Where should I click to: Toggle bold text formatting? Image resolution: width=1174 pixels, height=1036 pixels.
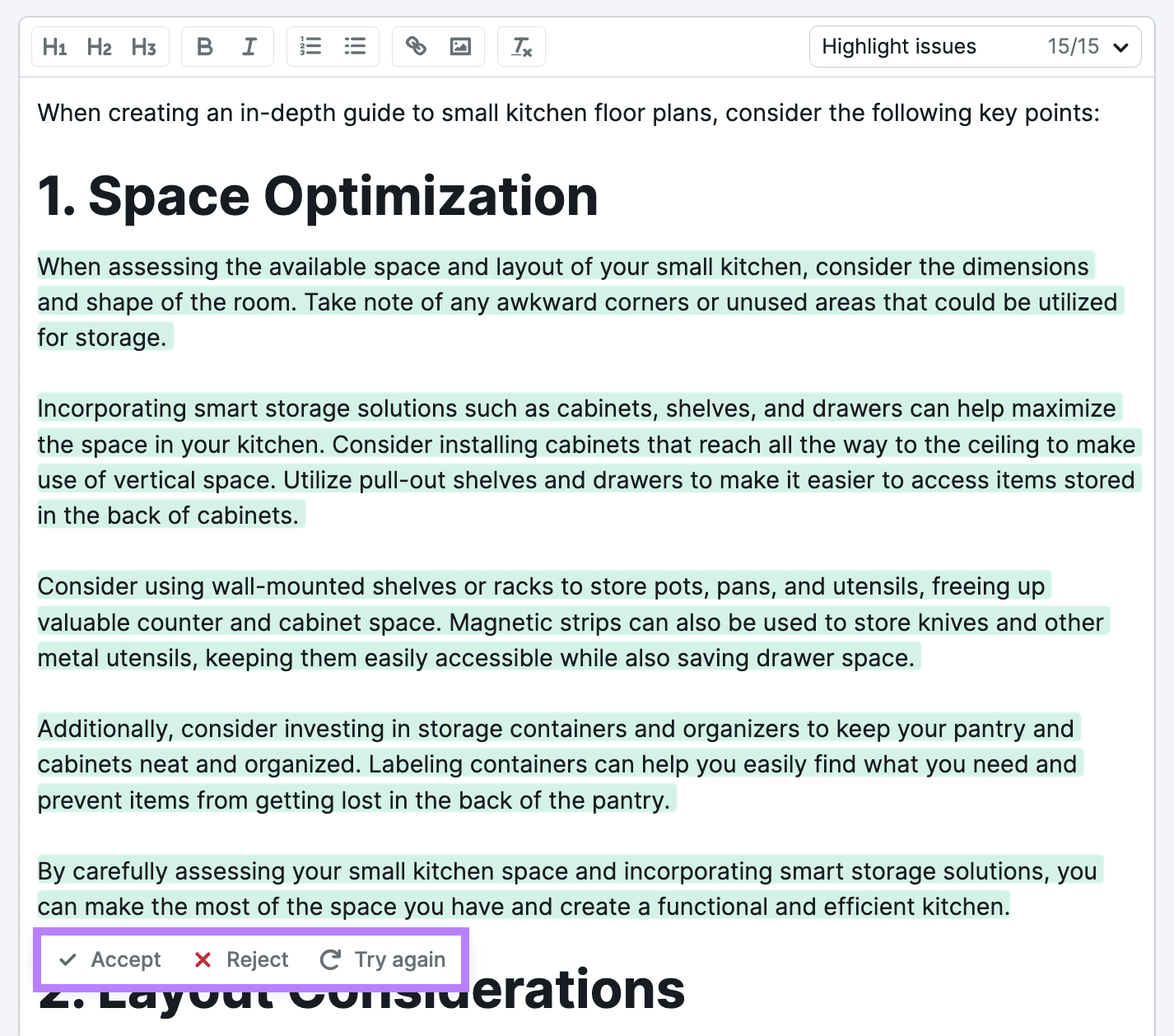(205, 47)
